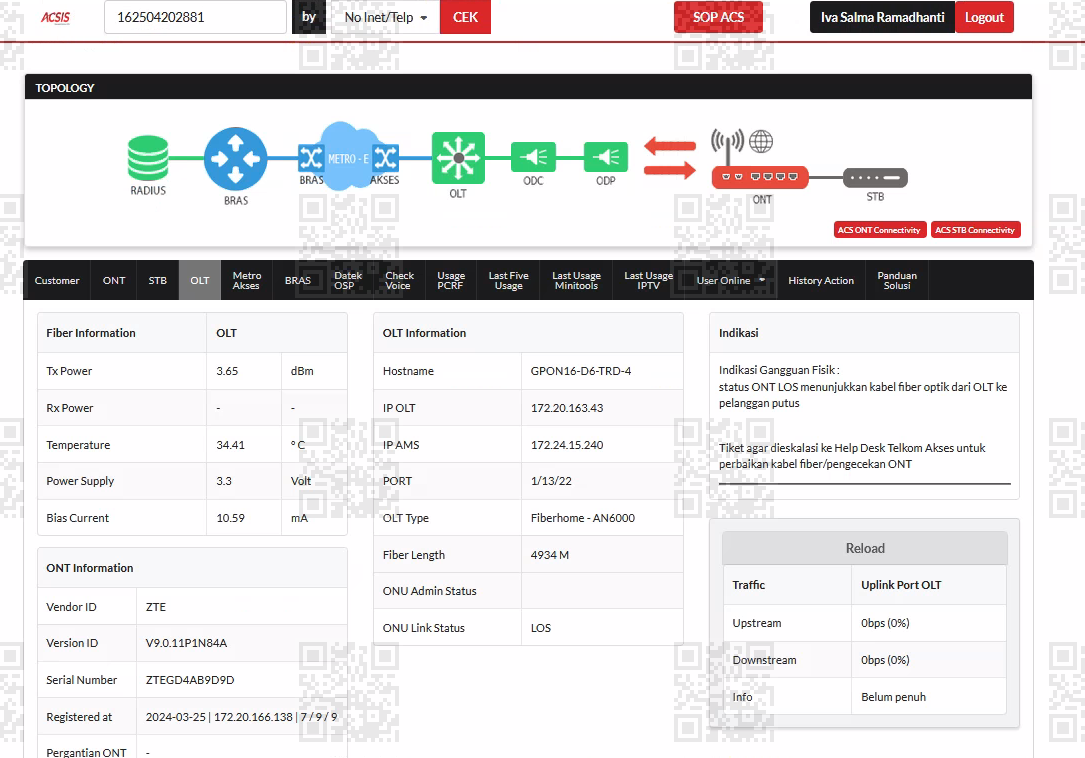Open the BRAS tab
The width and height of the screenshot is (1085, 758).
(298, 280)
